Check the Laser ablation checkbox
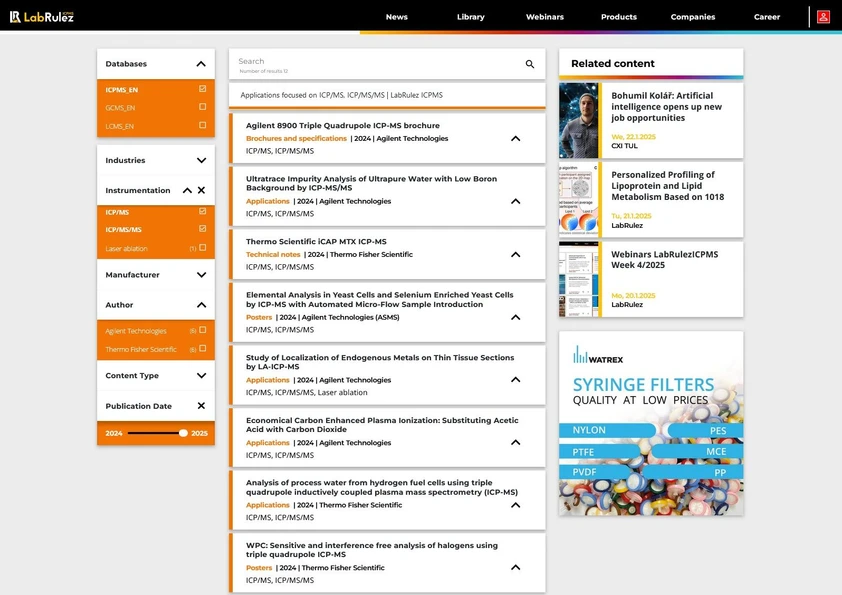The image size is (842, 595). (x=202, y=248)
